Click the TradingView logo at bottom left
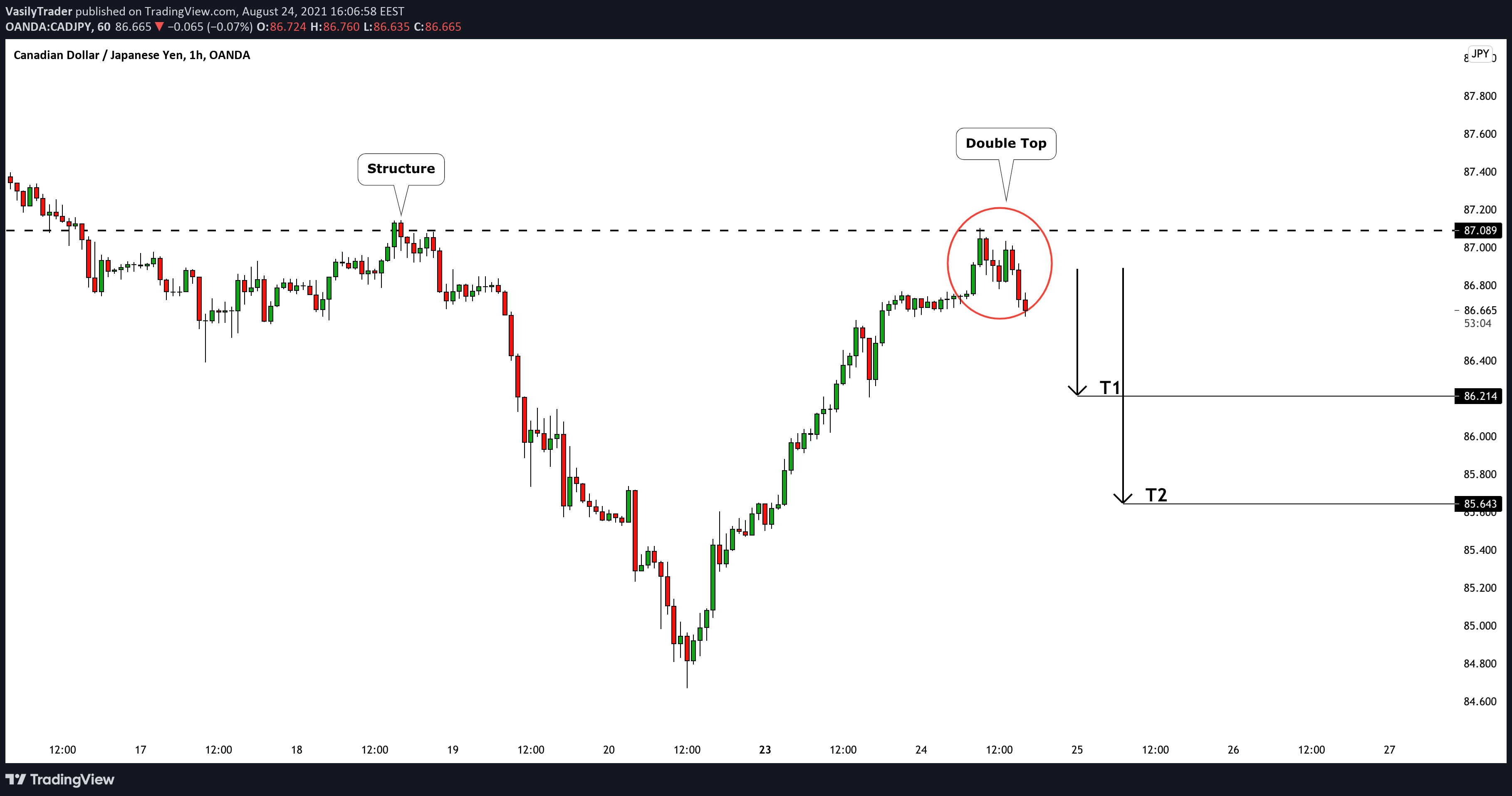The height and width of the screenshot is (796, 1512). click(60, 779)
